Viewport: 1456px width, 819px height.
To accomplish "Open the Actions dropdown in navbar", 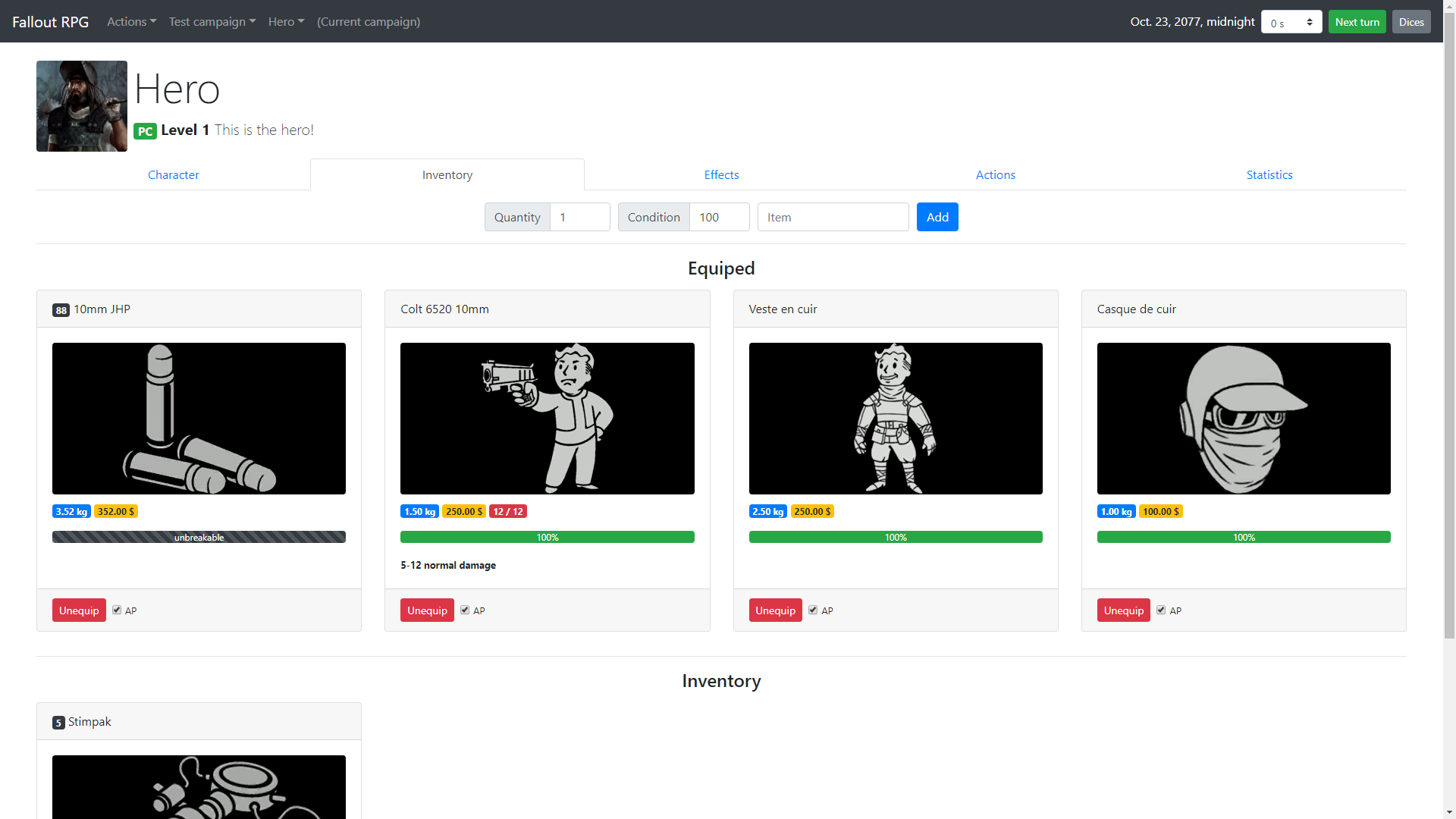I will pos(131,21).
